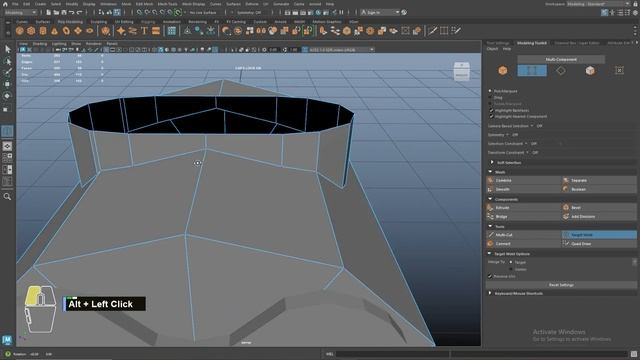Expand Keyboard/Mouse Shortcuts section

pos(490,293)
